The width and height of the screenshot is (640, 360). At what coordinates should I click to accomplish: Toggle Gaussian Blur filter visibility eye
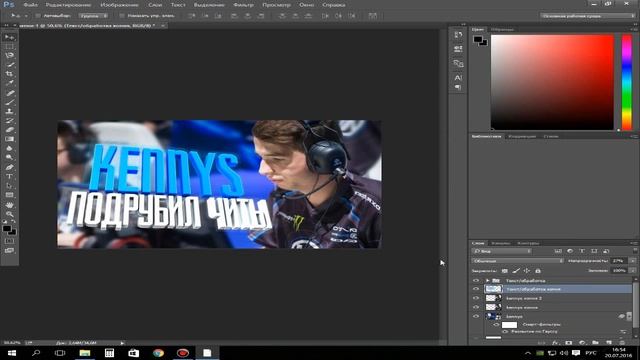coord(505,332)
